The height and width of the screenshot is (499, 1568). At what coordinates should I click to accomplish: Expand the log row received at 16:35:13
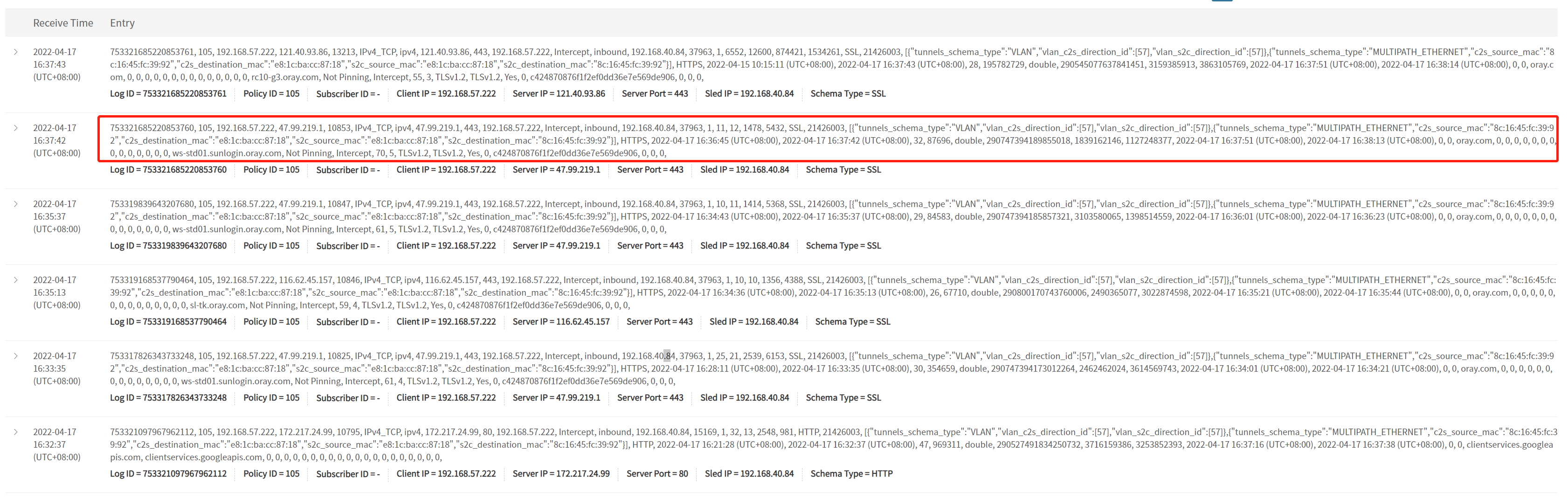point(16,281)
